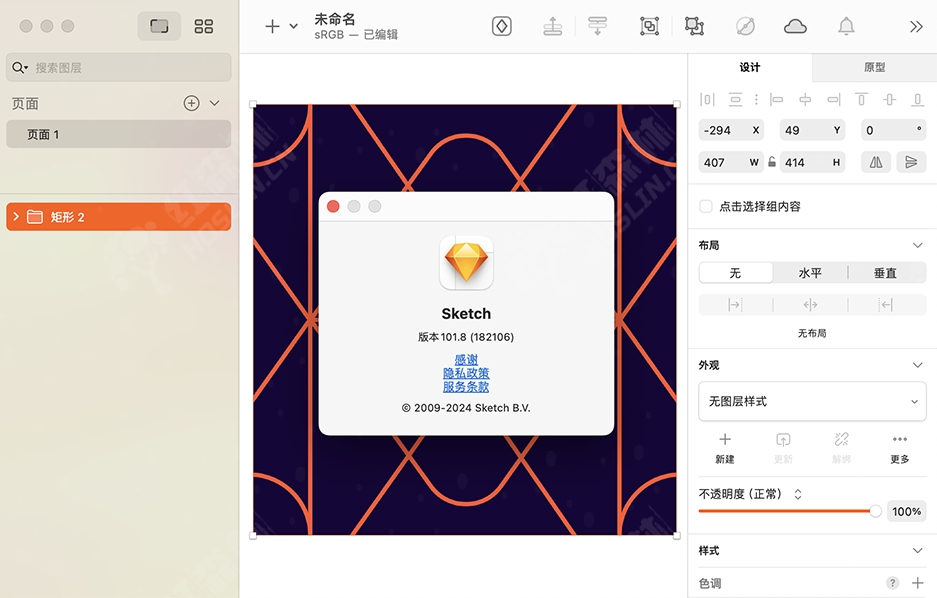The width and height of the screenshot is (937, 598).
Task: Click the bring Forward toolbar icon
Action: [x=553, y=26]
